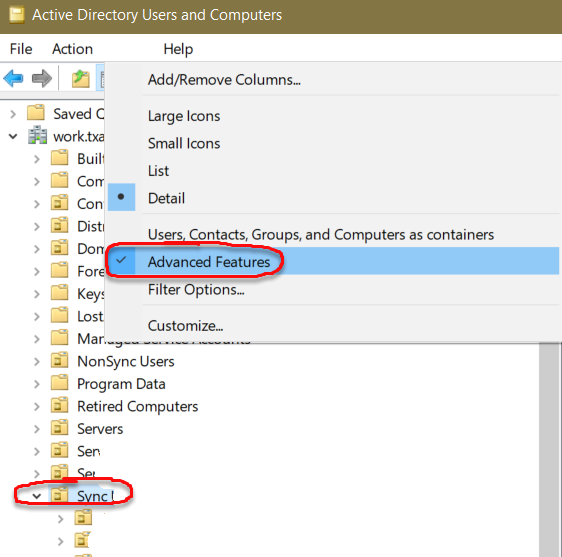Select Servers tree item
Image resolution: width=562 pixels, height=557 pixels.
point(100,429)
